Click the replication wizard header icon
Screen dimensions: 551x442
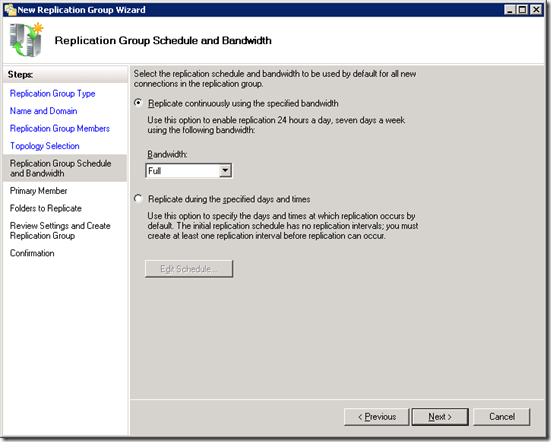[x=26, y=40]
